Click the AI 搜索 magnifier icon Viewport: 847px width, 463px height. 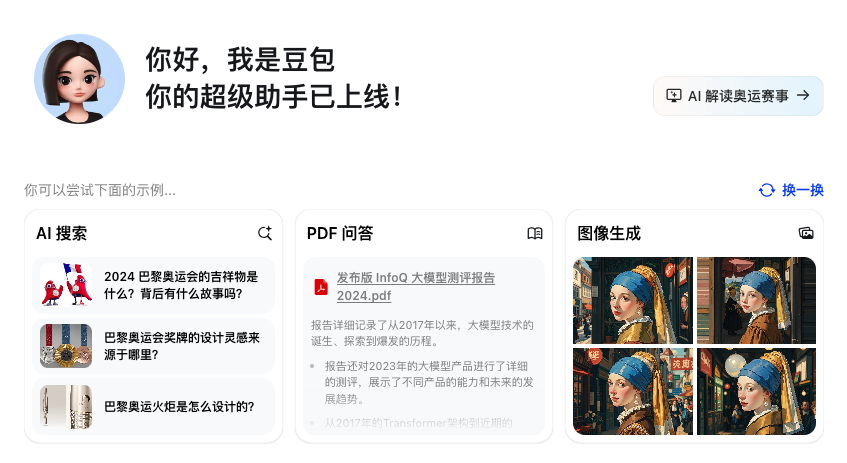tap(265, 233)
